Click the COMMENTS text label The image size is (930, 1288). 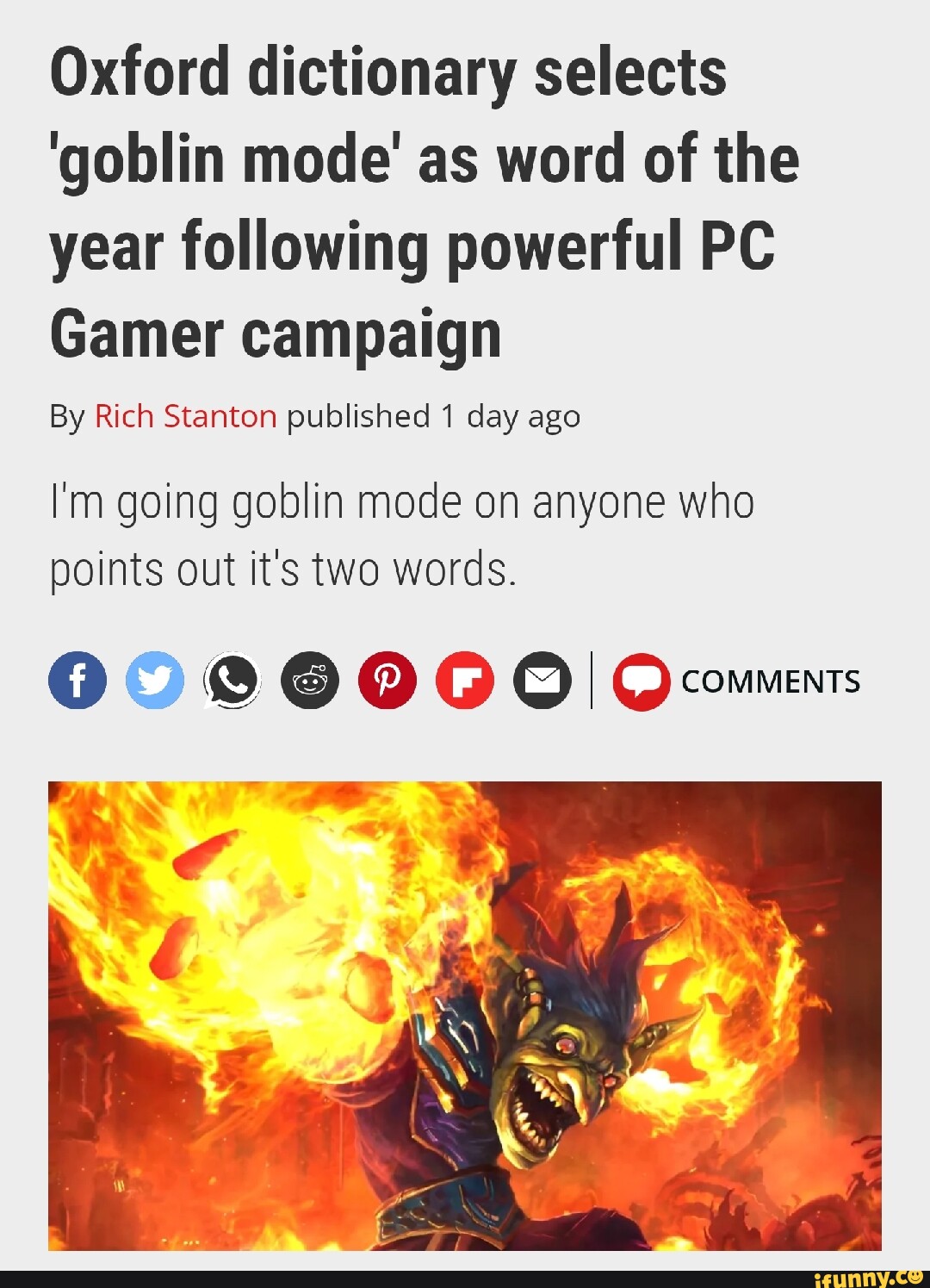[x=771, y=681]
